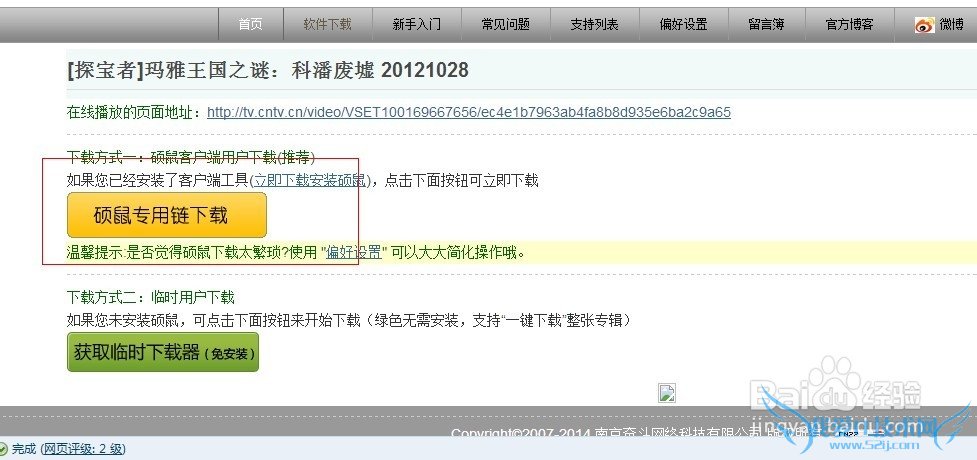Click the green checkmark status icon
The height and width of the screenshot is (460, 977).
coord(4,448)
